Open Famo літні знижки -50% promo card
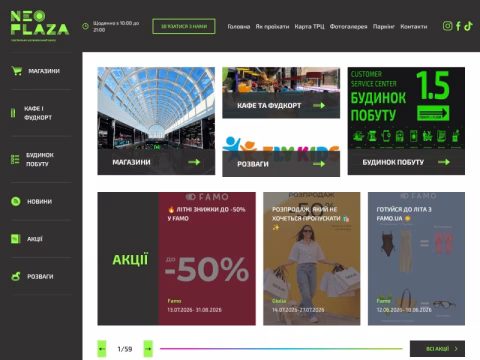Screen dimensions: 480x360 click(207, 259)
